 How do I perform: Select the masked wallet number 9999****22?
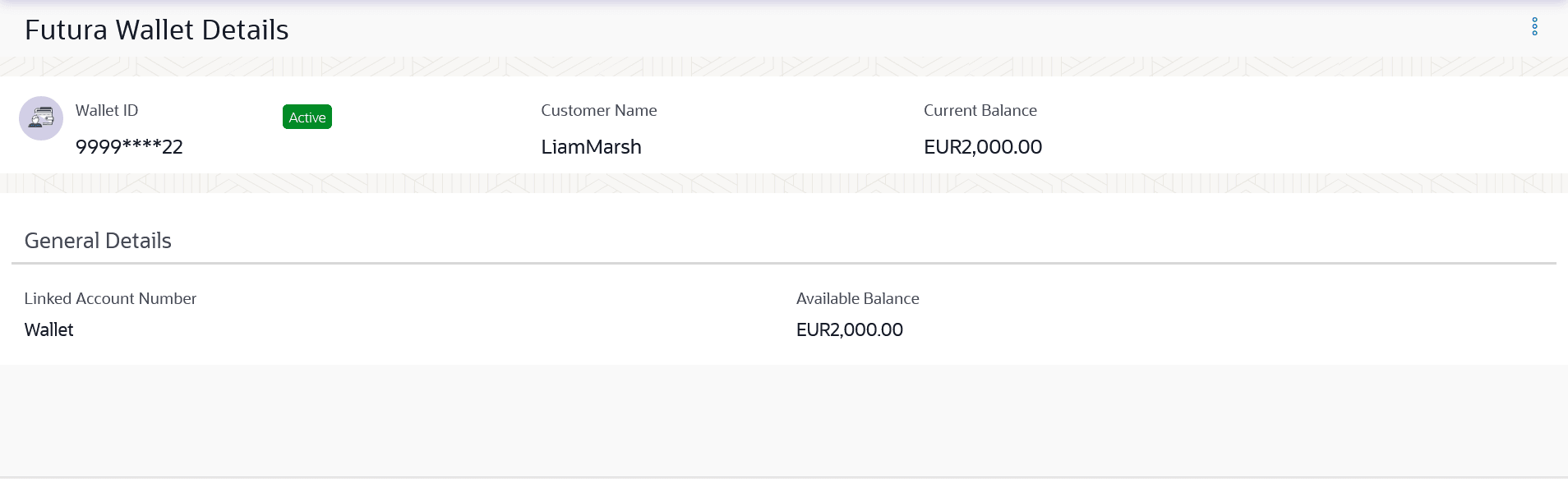pyautogui.click(x=129, y=147)
